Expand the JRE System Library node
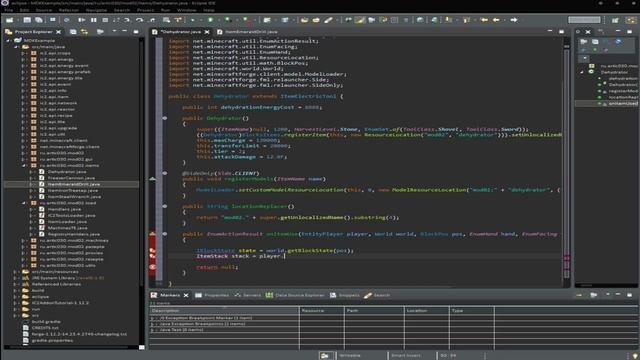640x360 pixels. pyautogui.click(x=16, y=278)
